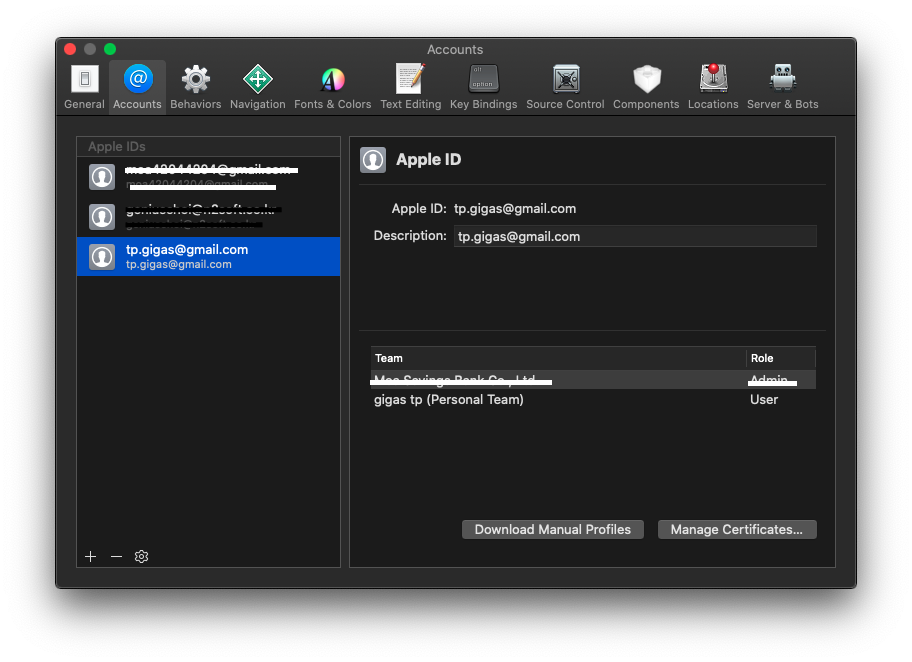Viewport: 912px width, 662px height.
Task: Select tp.gigas@gmail.com account in list
Action: (208, 257)
